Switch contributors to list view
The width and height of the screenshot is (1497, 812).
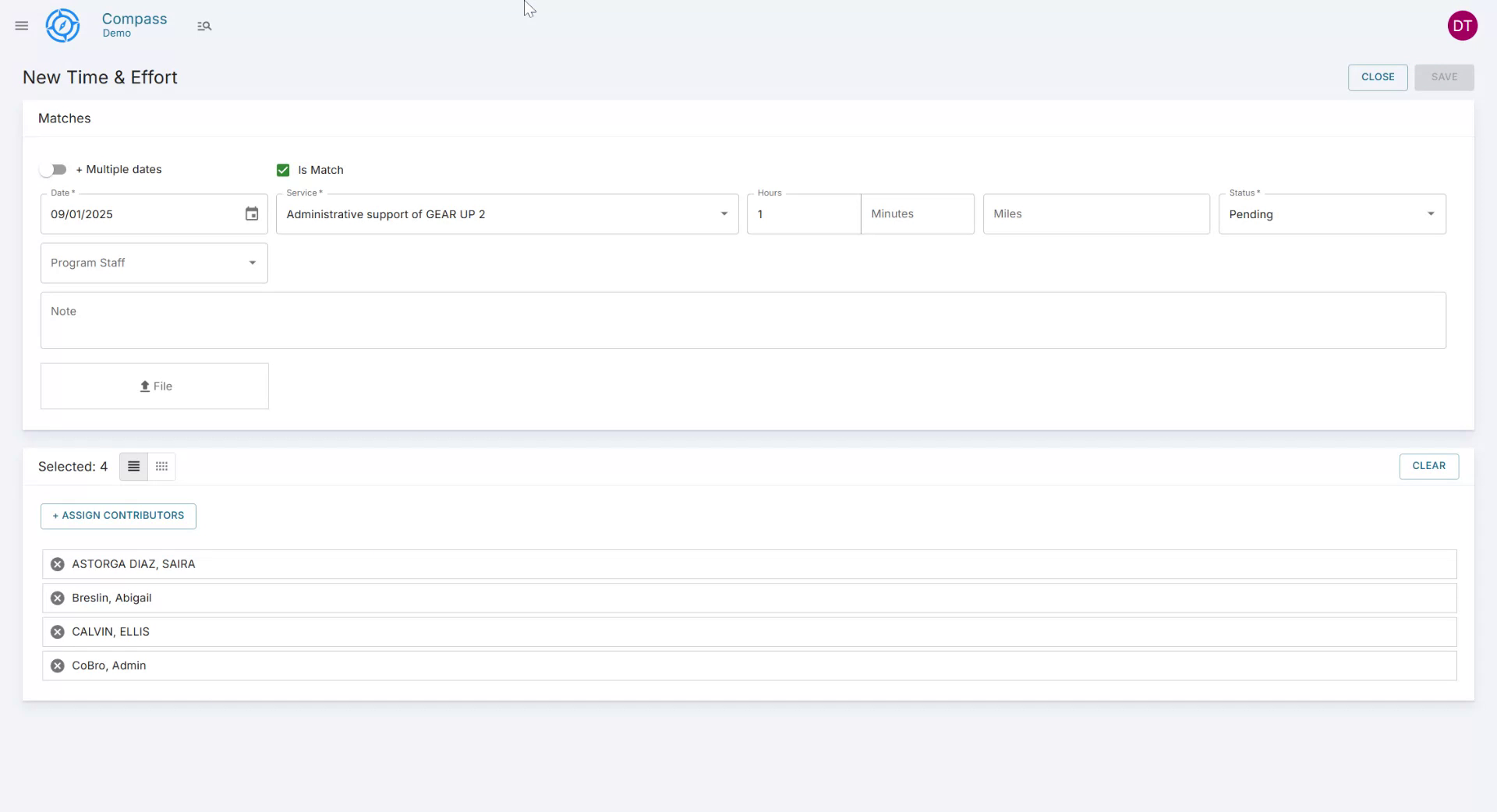[133, 466]
